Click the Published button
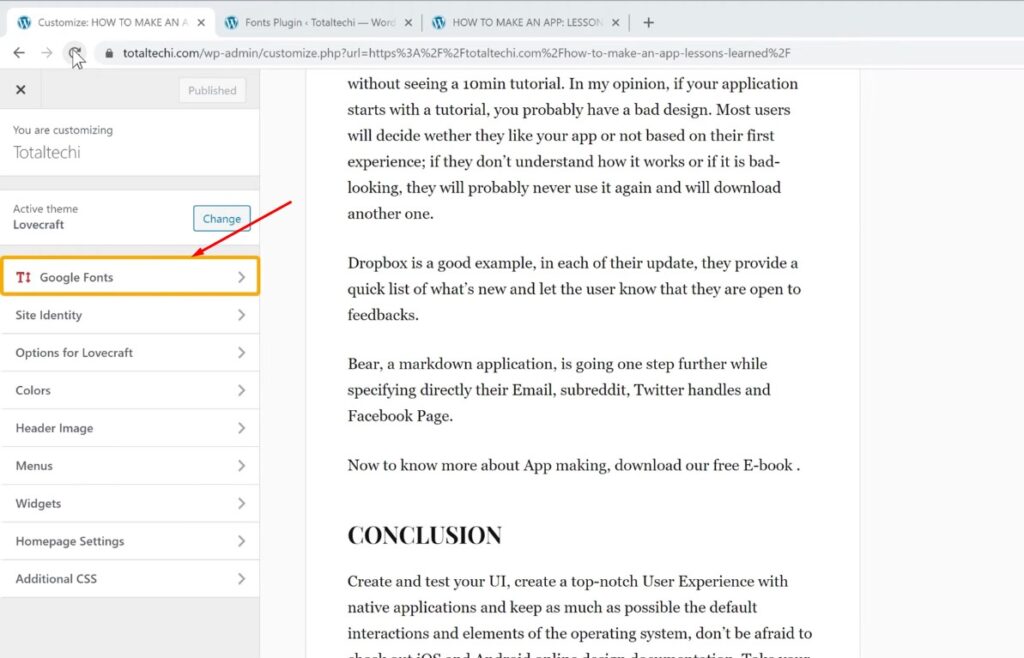The height and width of the screenshot is (658, 1024). pos(211,89)
